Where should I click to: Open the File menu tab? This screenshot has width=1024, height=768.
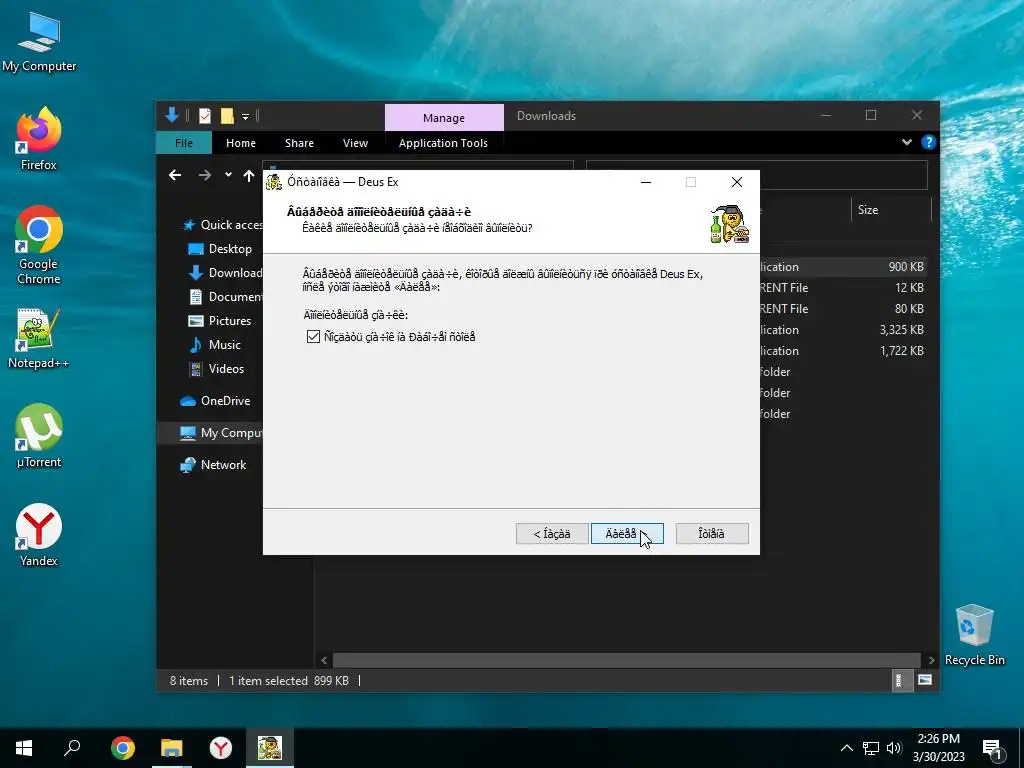[184, 142]
